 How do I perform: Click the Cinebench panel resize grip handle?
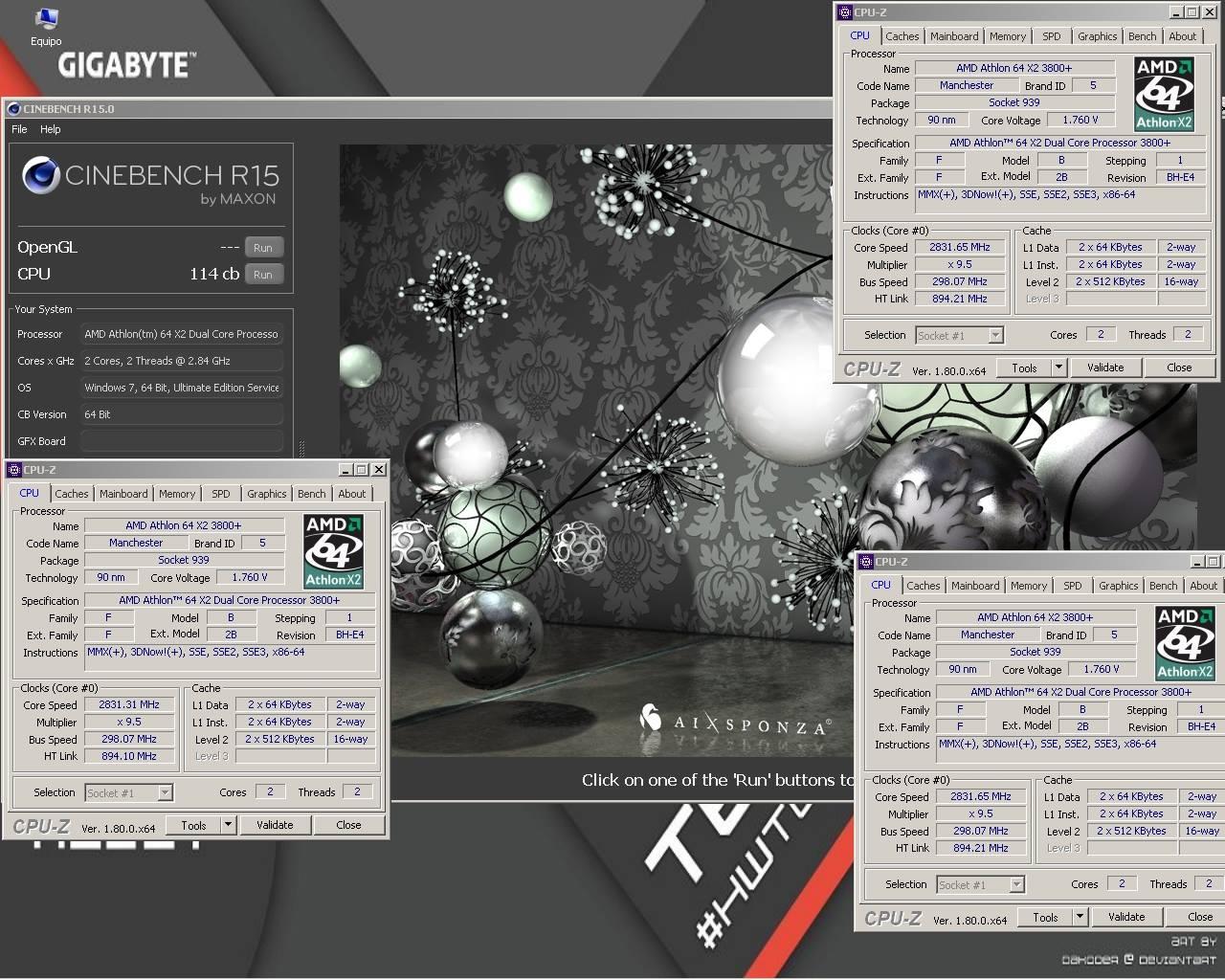point(302,448)
